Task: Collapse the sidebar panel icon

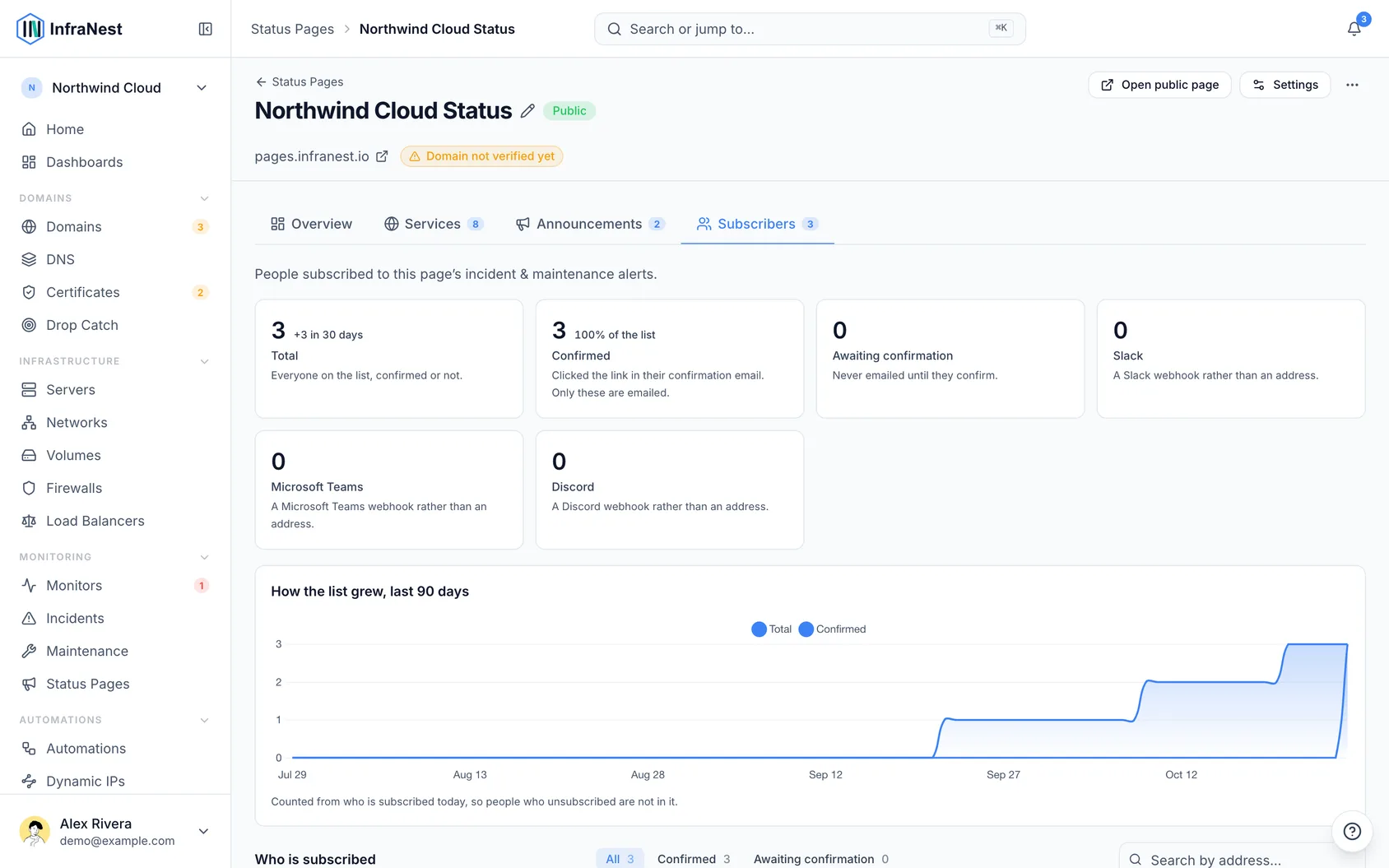Action: click(206, 29)
